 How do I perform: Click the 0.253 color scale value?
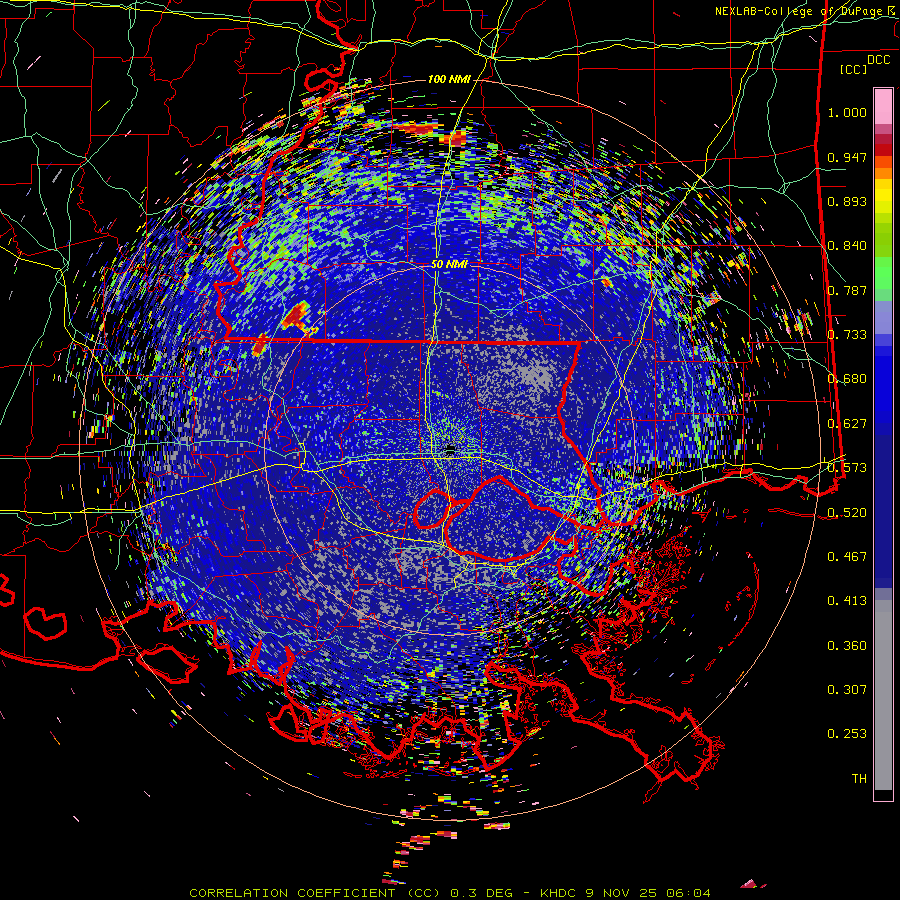[847, 734]
